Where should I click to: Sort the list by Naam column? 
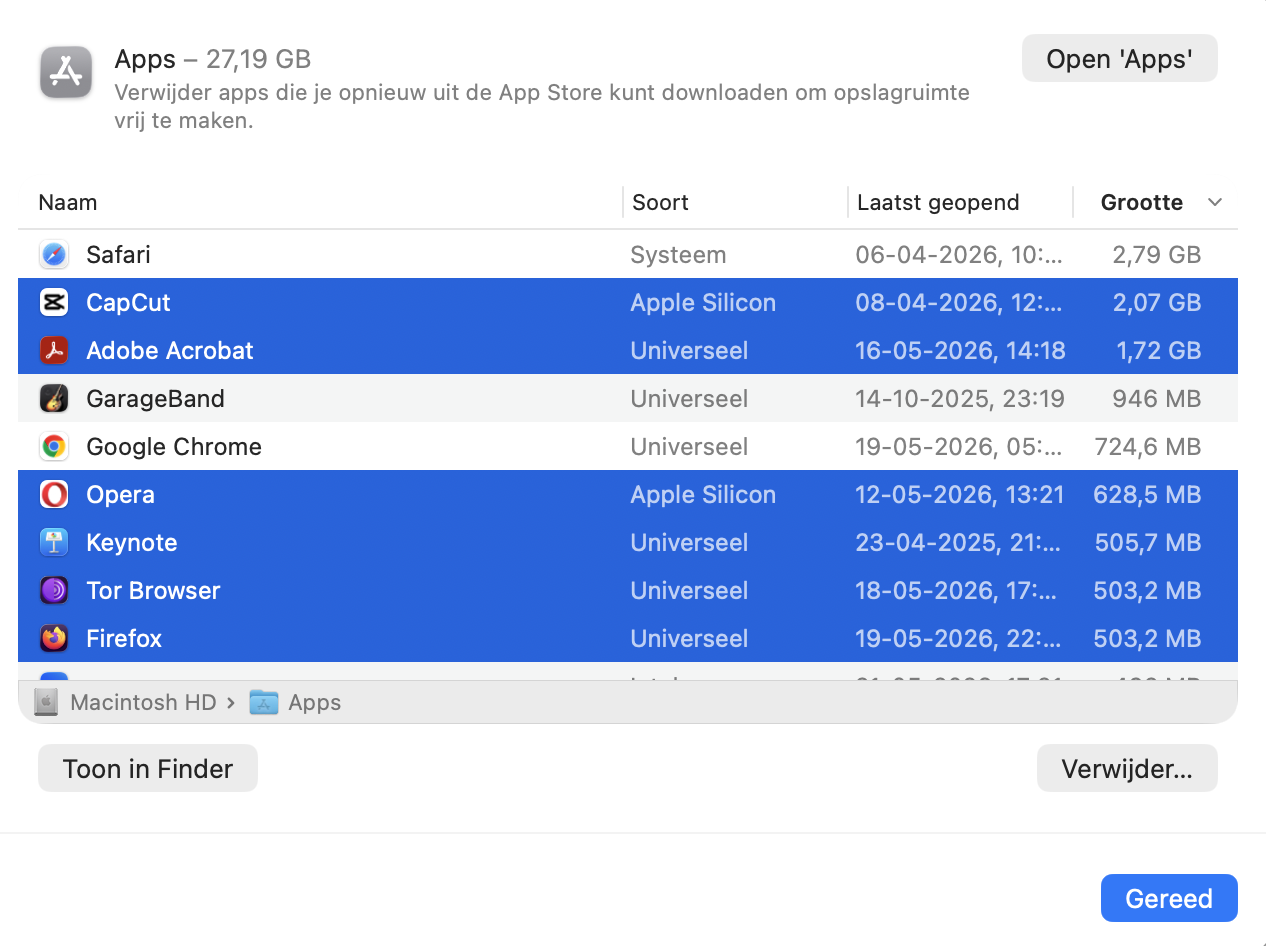68,202
